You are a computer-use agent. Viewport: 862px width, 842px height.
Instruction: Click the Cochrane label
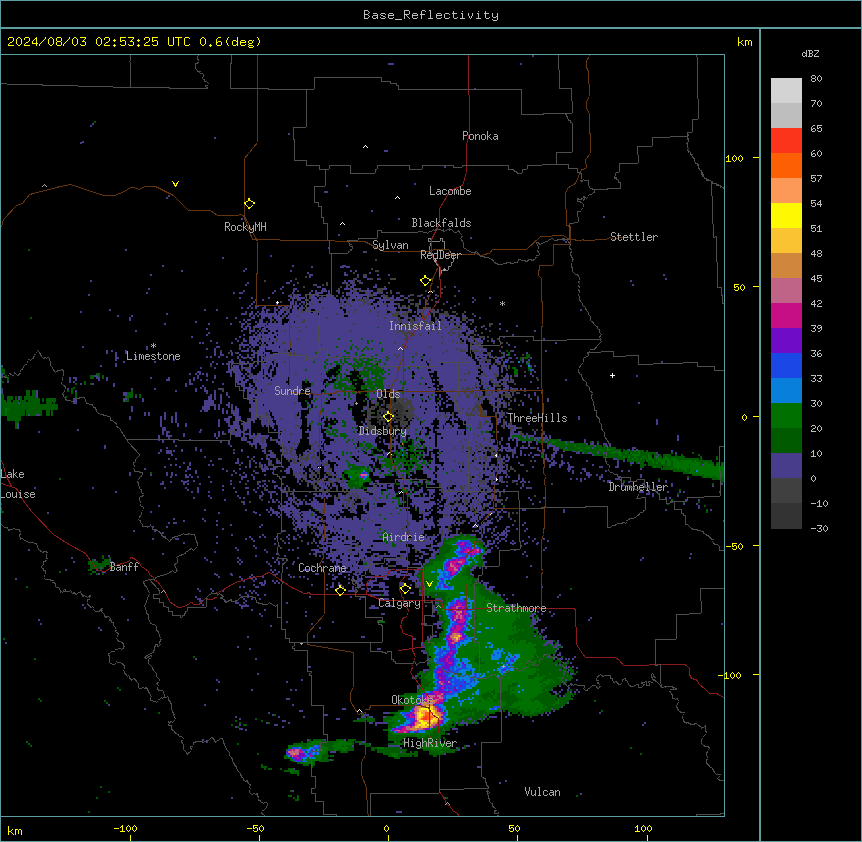click(x=322, y=568)
